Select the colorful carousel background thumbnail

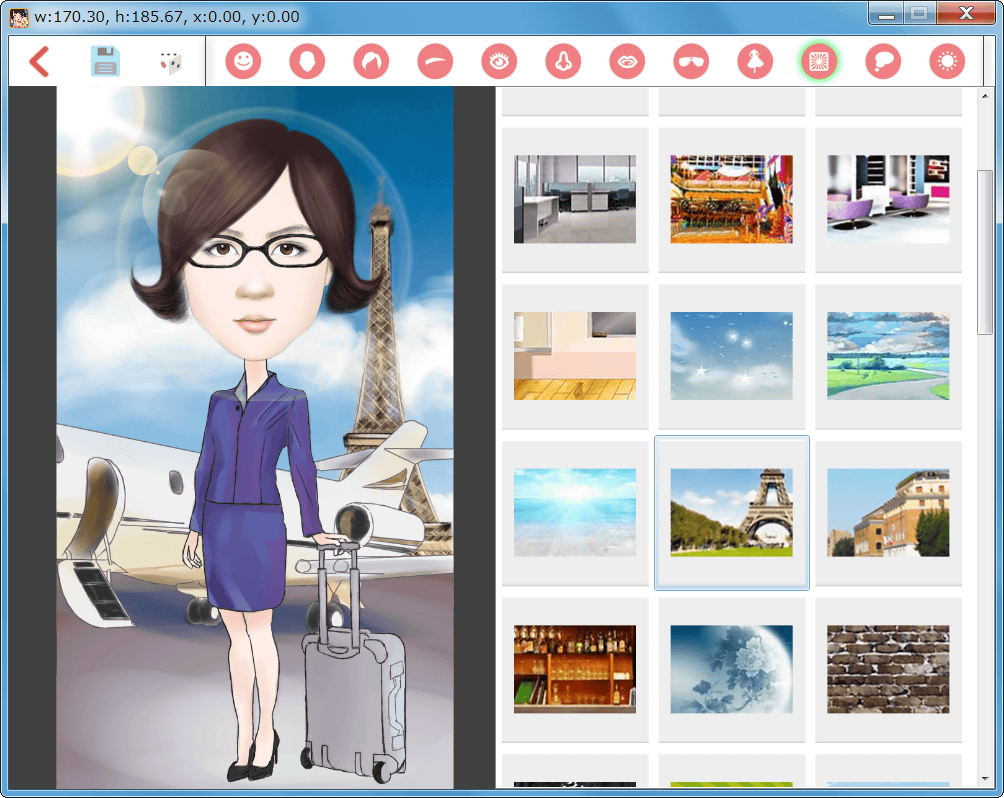click(x=731, y=199)
